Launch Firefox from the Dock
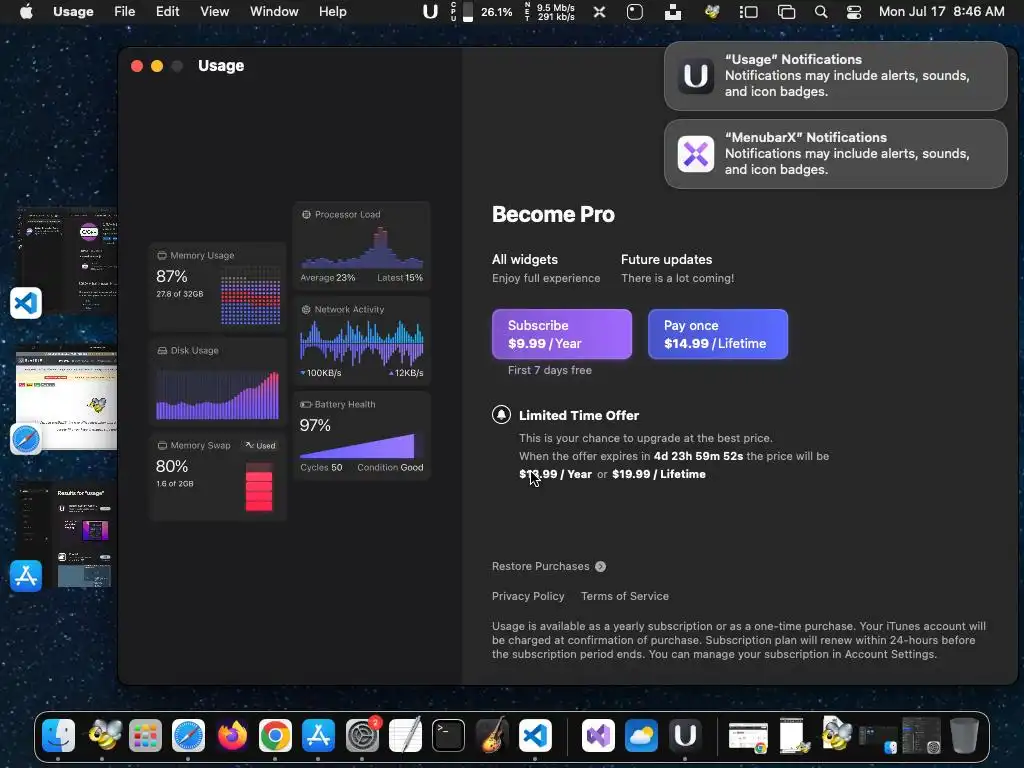The image size is (1024, 768). click(232, 735)
